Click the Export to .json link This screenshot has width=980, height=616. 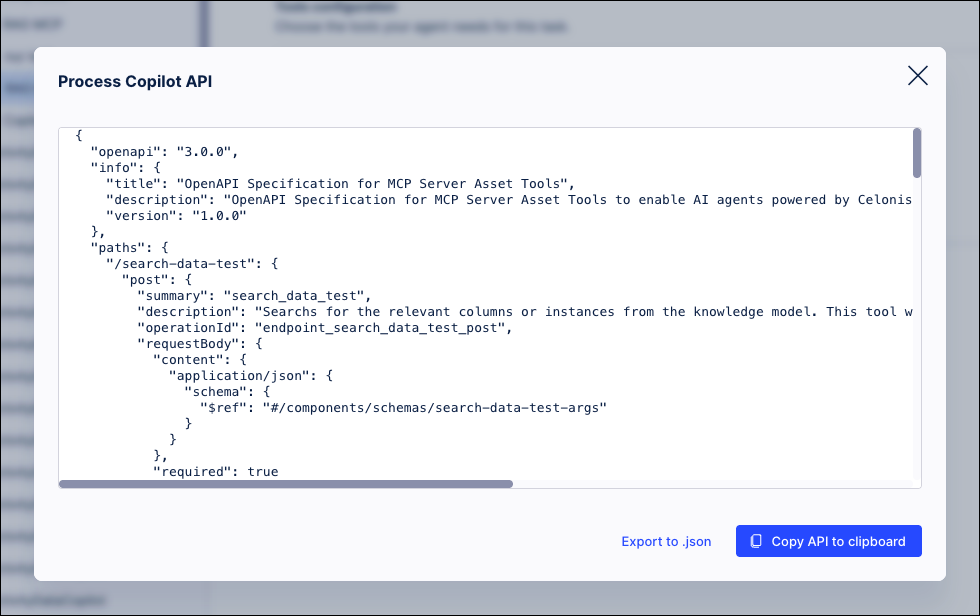click(x=666, y=541)
